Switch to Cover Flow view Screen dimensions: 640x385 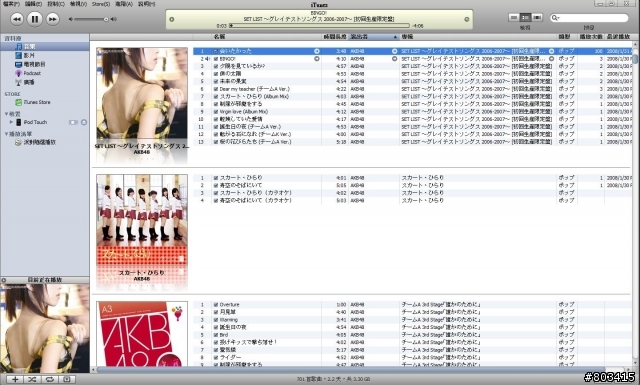pos(537,18)
